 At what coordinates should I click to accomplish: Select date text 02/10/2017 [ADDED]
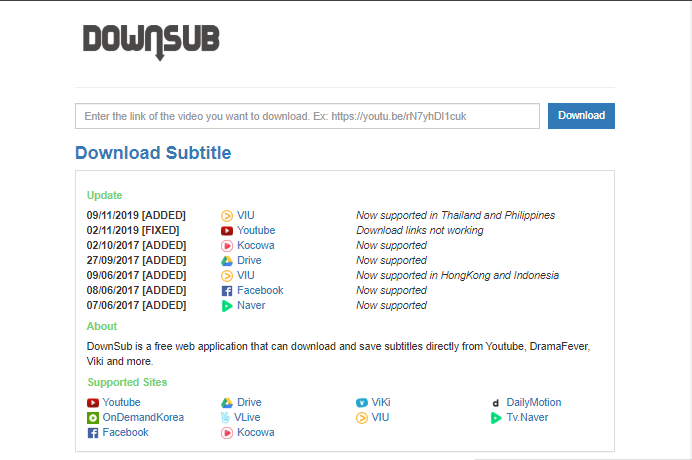tap(136, 245)
